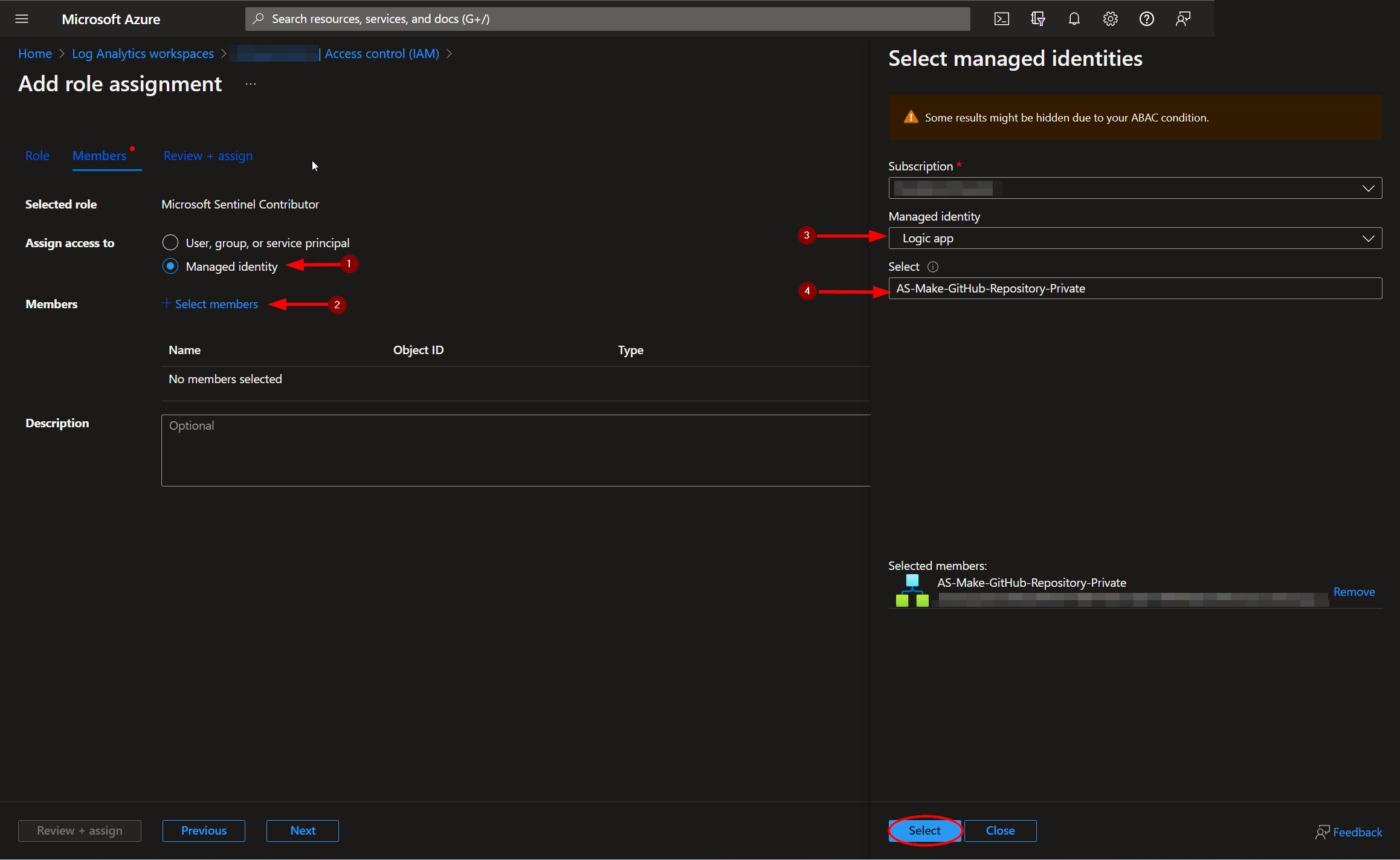Image resolution: width=1400 pixels, height=860 pixels.
Task: Click the ABAC warning triangle icon
Action: click(911, 117)
